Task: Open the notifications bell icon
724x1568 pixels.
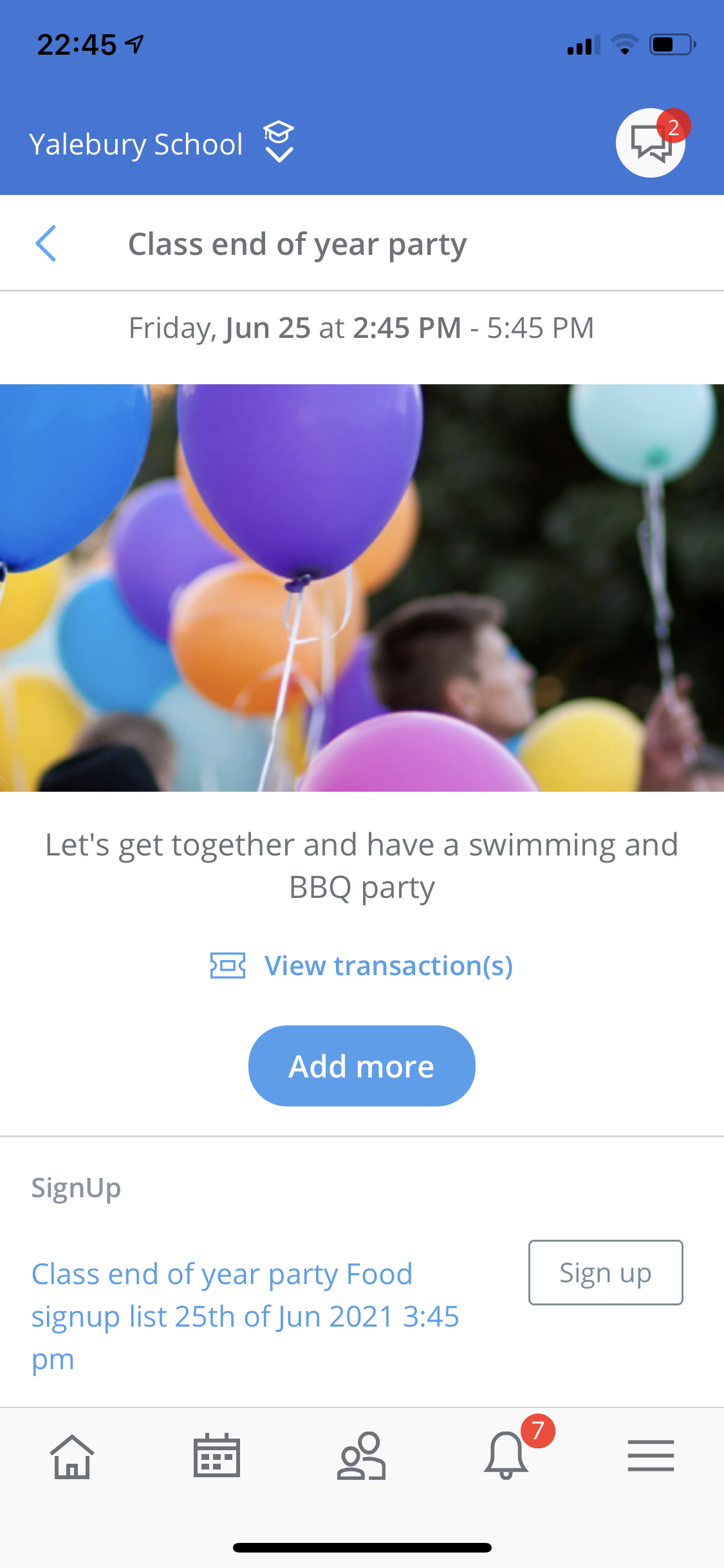Action: tap(506, 1456)
